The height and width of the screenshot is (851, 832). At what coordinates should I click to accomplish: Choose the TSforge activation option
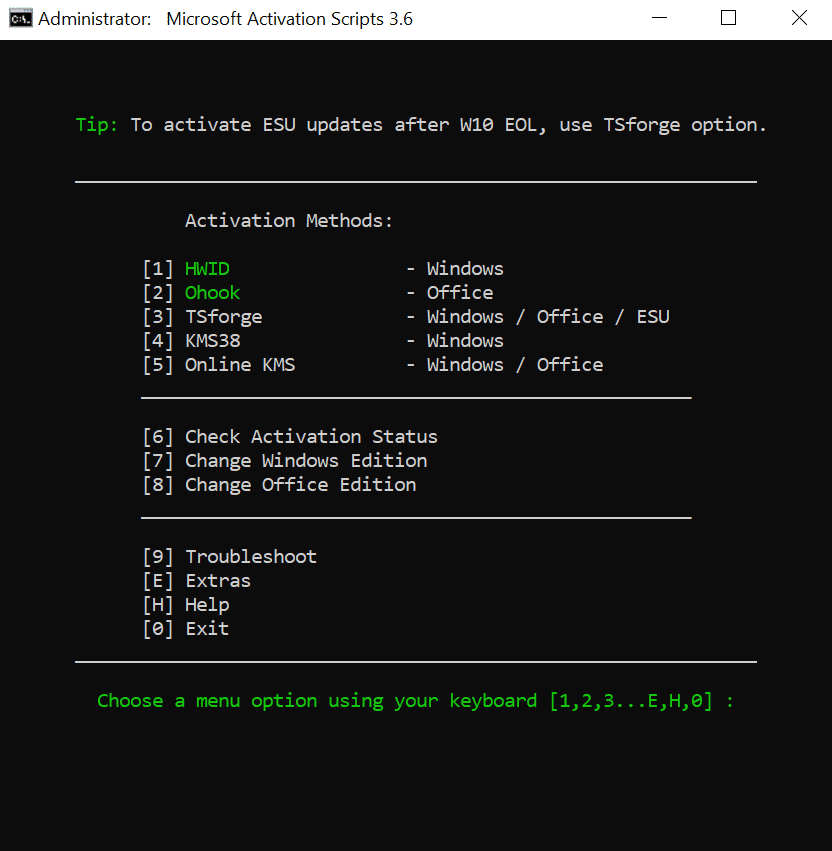coord(223,316)
